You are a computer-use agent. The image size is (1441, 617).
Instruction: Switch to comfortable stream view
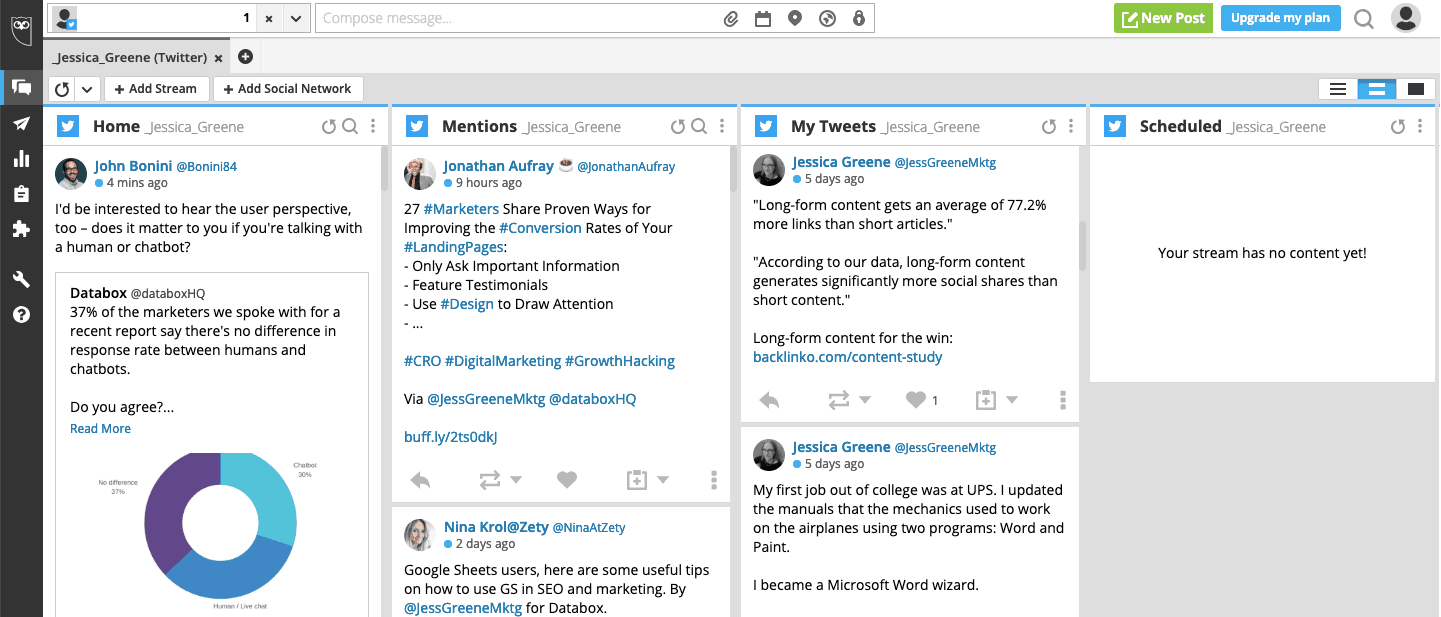click(1415, 89)
